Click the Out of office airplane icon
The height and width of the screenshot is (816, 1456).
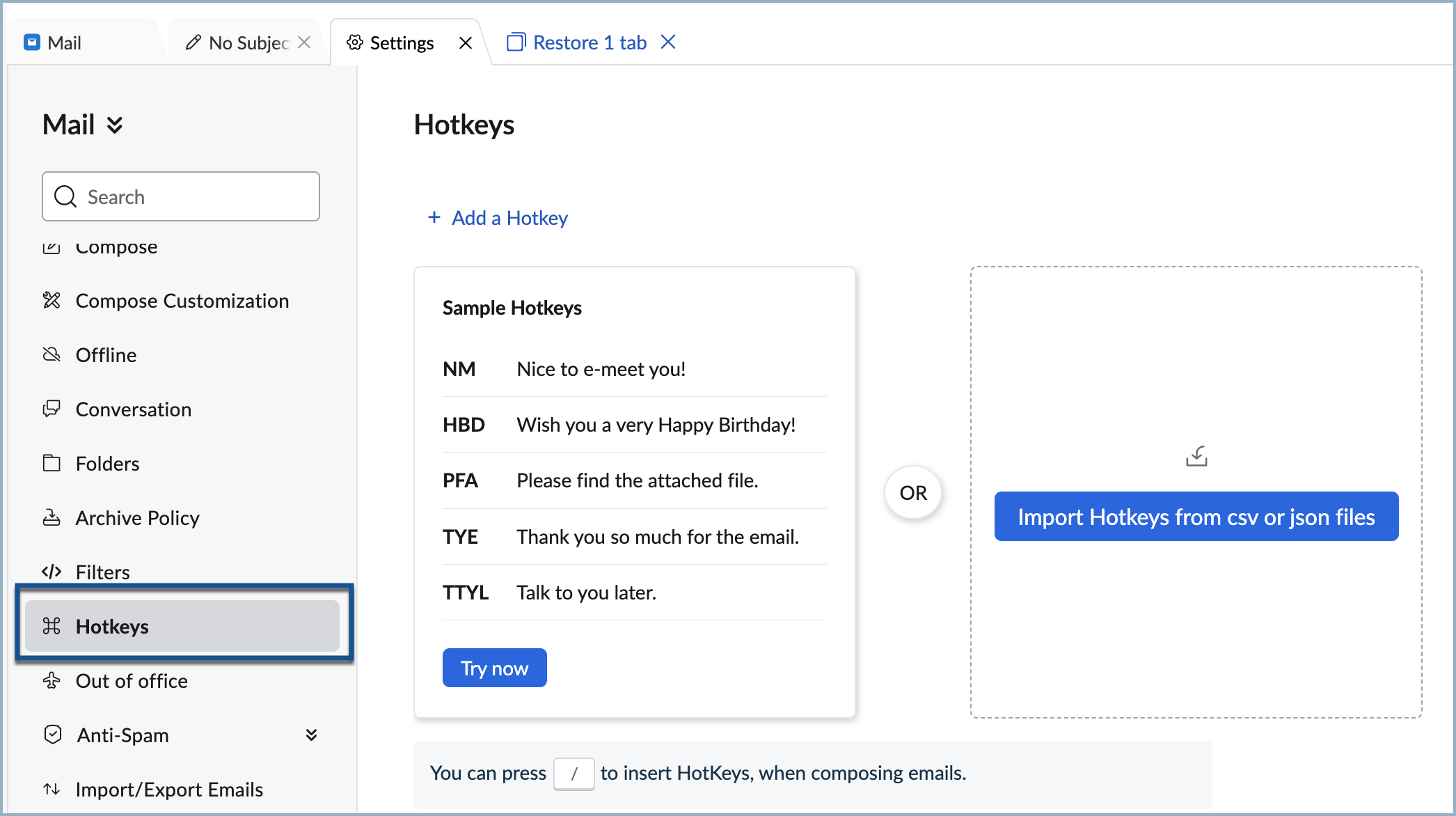coord(52,680)
